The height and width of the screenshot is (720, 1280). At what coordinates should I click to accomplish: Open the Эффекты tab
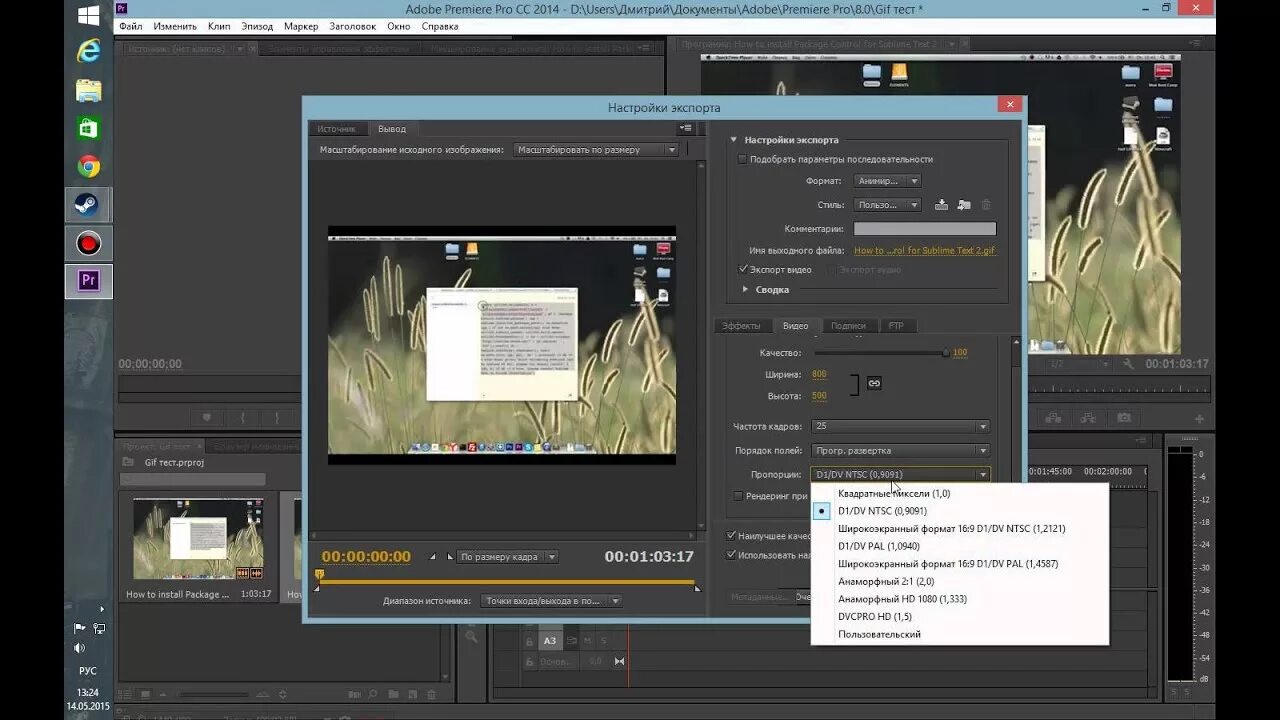point(741,326)
